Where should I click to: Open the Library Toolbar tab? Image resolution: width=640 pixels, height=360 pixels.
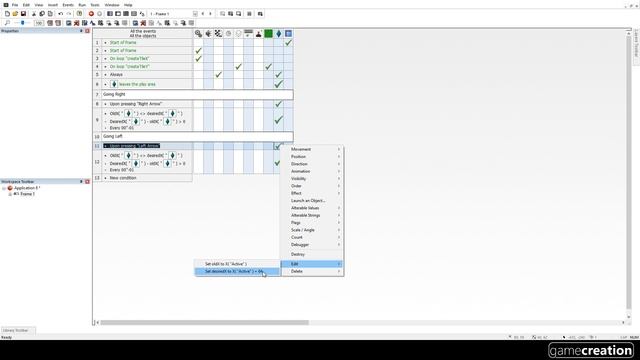(18, 330)
